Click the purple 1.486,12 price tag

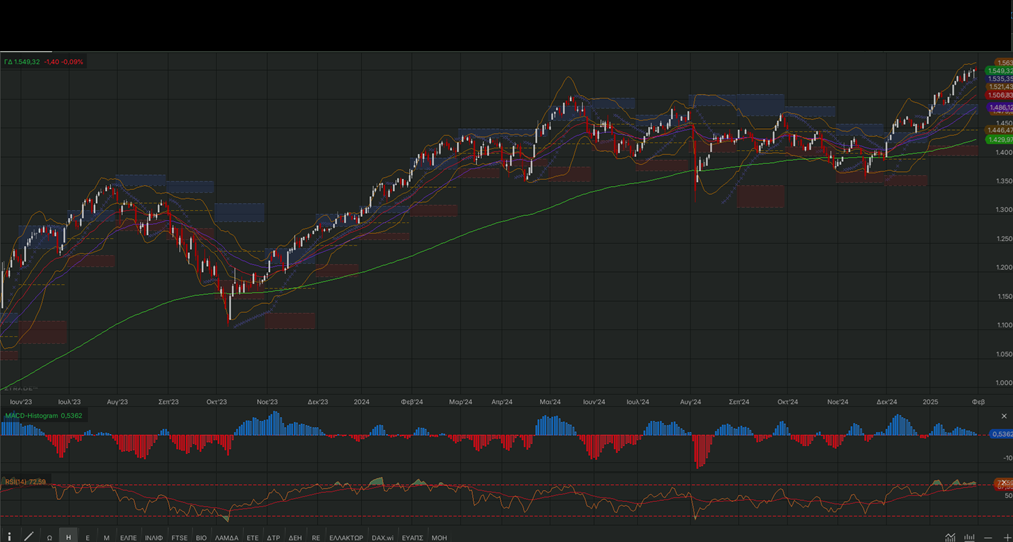[x=999, y=107]
